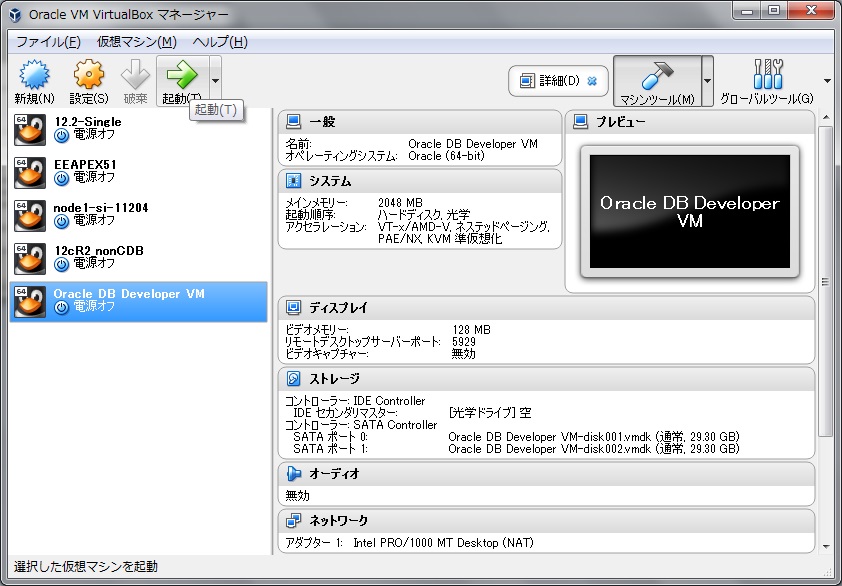
Task: Click status bar text '選択した仮想マシンを起動'
Action: click(x=86, y=567)
